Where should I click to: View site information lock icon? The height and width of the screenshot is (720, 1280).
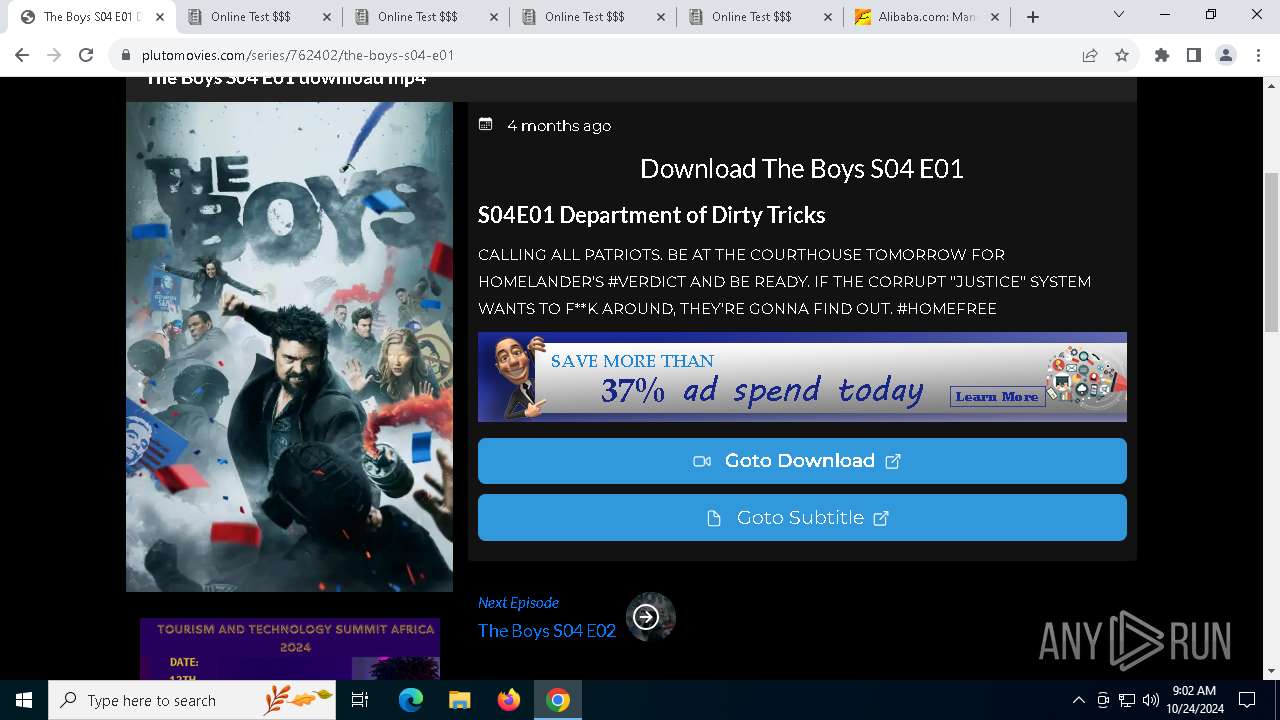pos(125,55)
